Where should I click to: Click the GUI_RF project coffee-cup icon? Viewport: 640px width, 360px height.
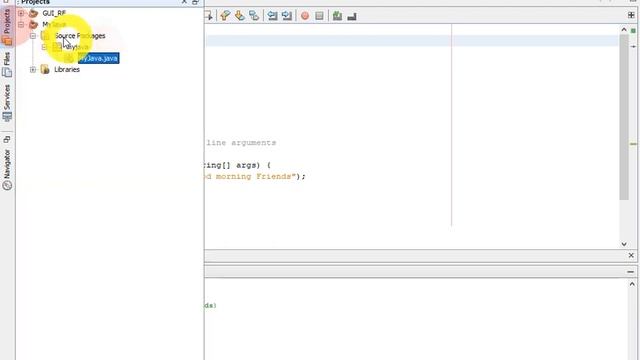(33, 13)
